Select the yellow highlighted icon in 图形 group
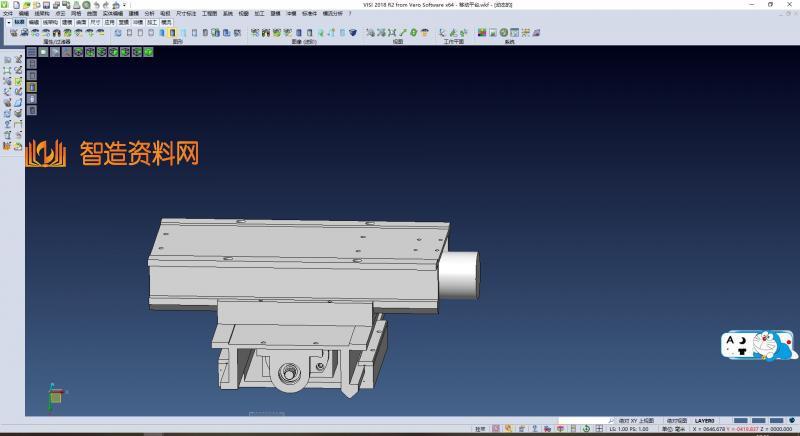The height and width of the screenshot is (436, 800). 171,33
